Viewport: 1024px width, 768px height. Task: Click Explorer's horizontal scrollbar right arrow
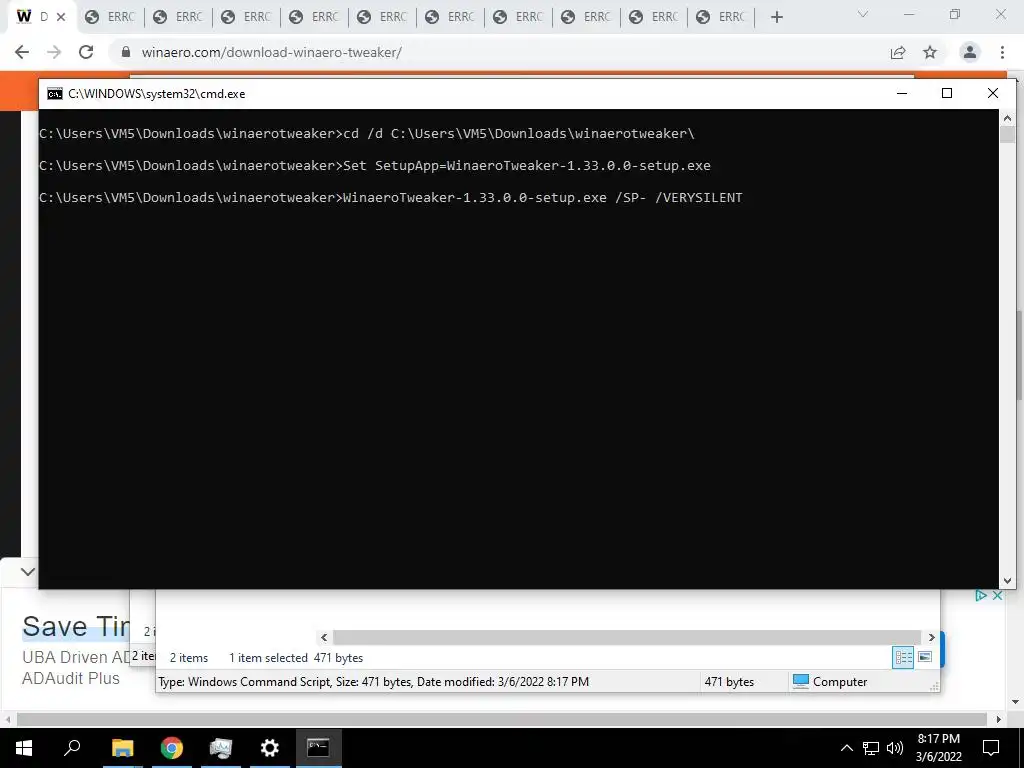pyautogui.click(x=931, y=637)
